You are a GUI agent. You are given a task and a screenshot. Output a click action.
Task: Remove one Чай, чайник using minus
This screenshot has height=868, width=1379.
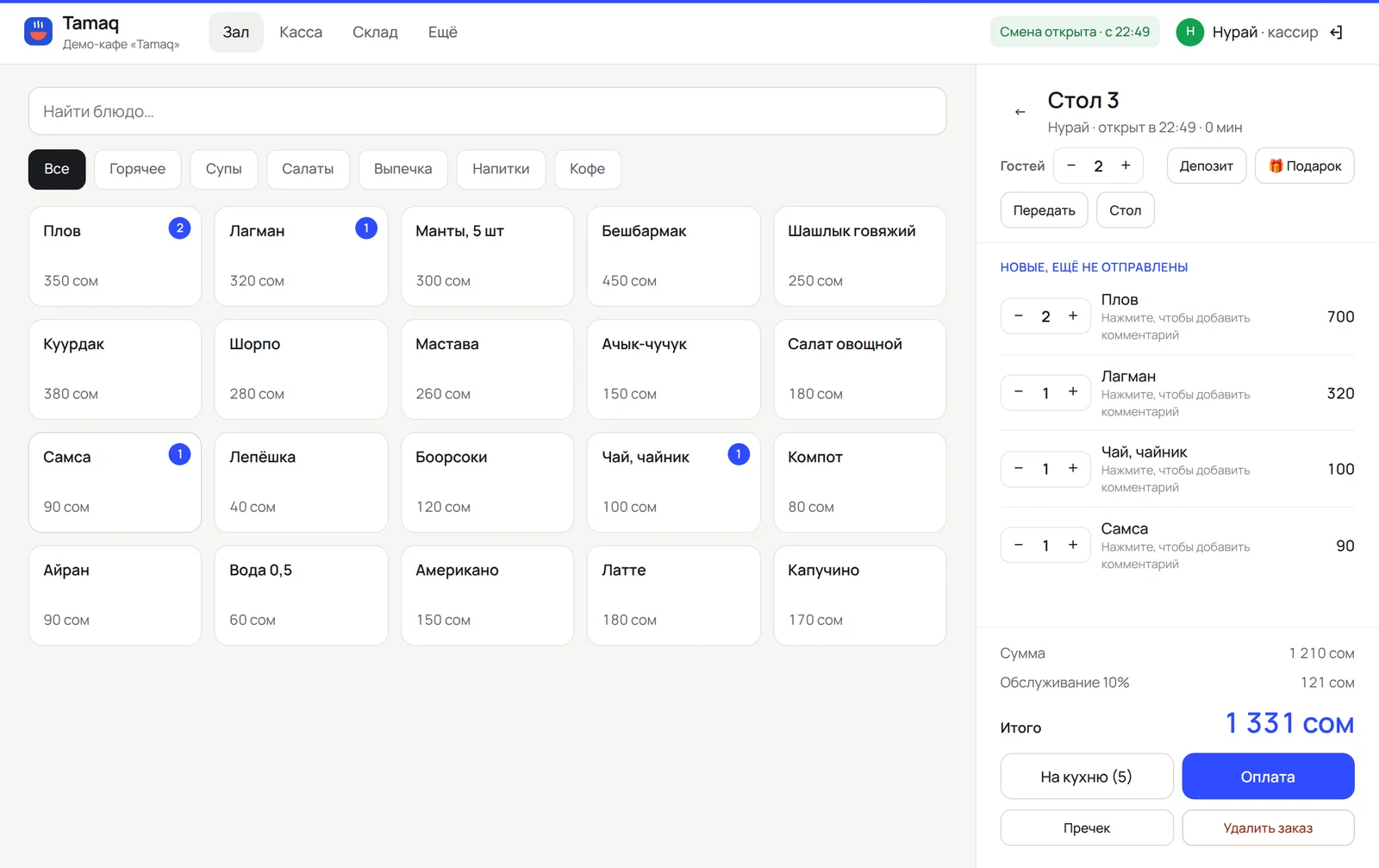(1019, 469)
